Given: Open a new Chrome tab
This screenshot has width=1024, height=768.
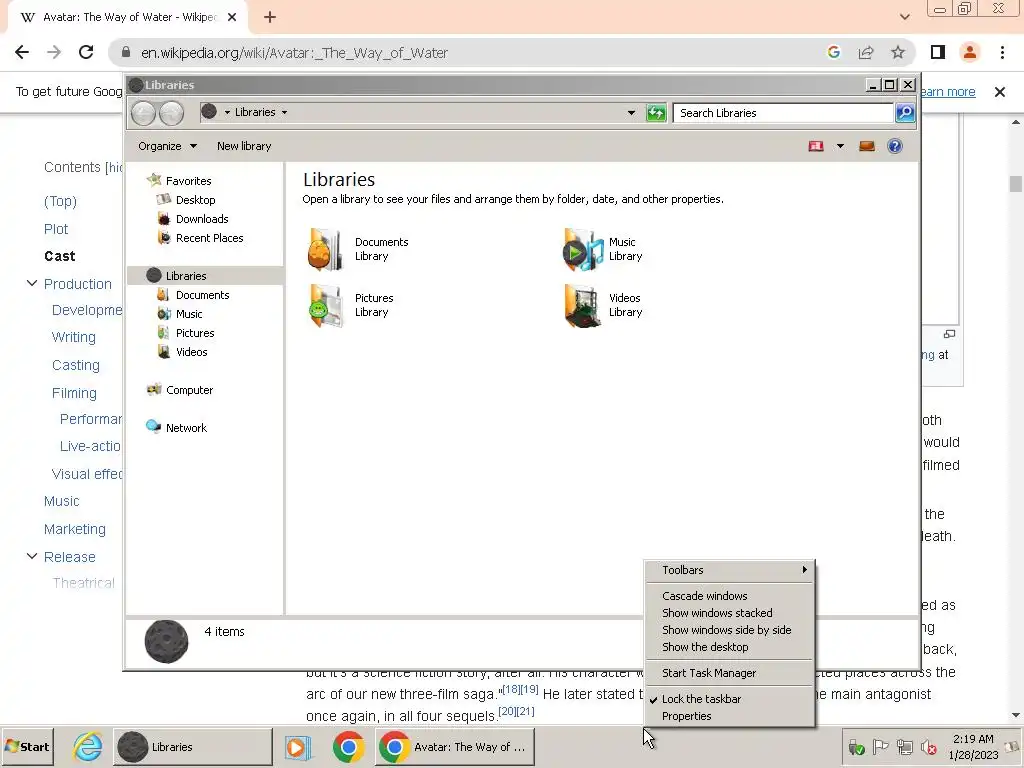Looking at the screenshot, I should click(270, 18).
